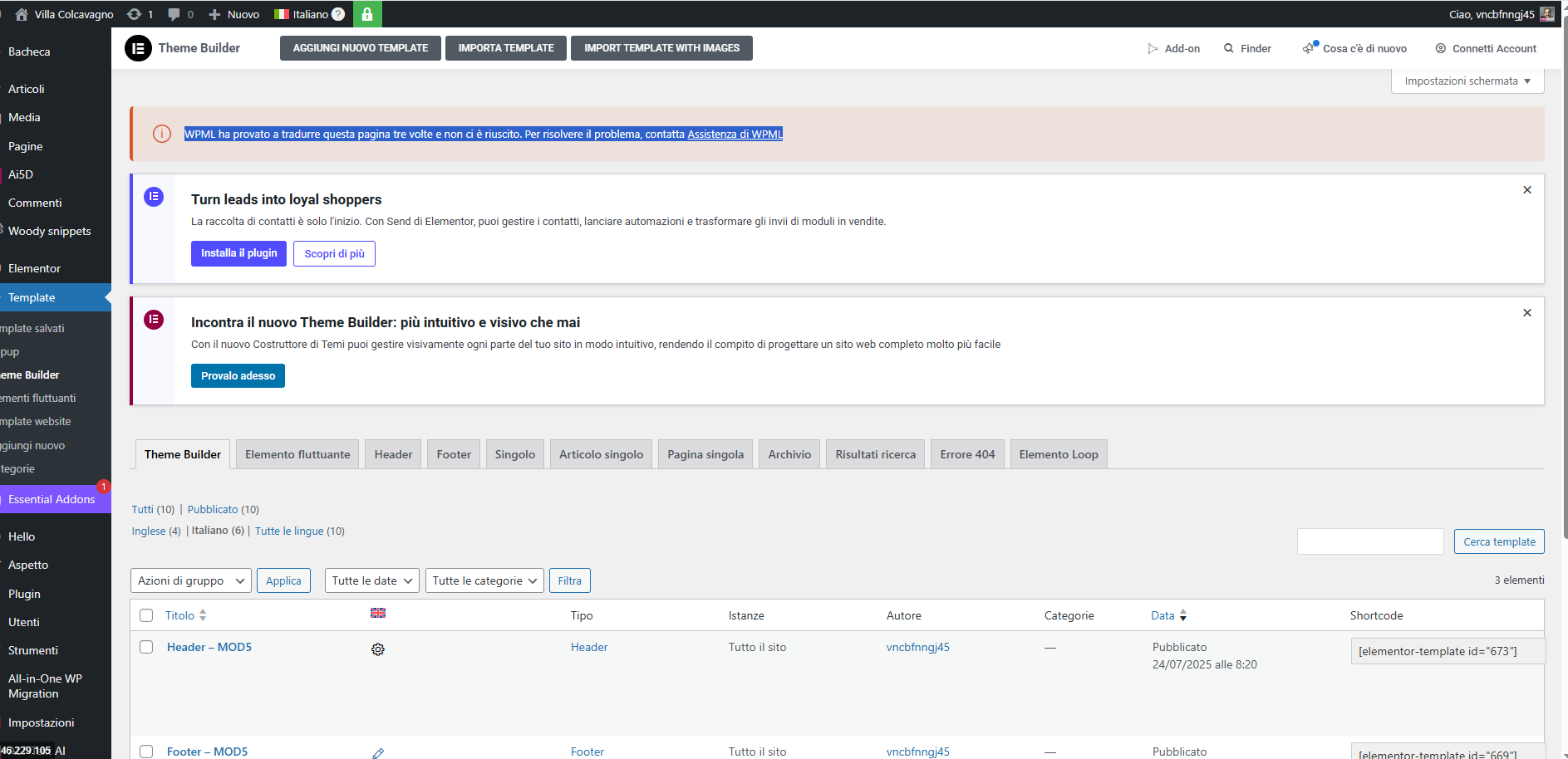The height and width of the screenshot is (759, 1568).
Task: Open the Finder search icon
Action: tap(1228, 49)
